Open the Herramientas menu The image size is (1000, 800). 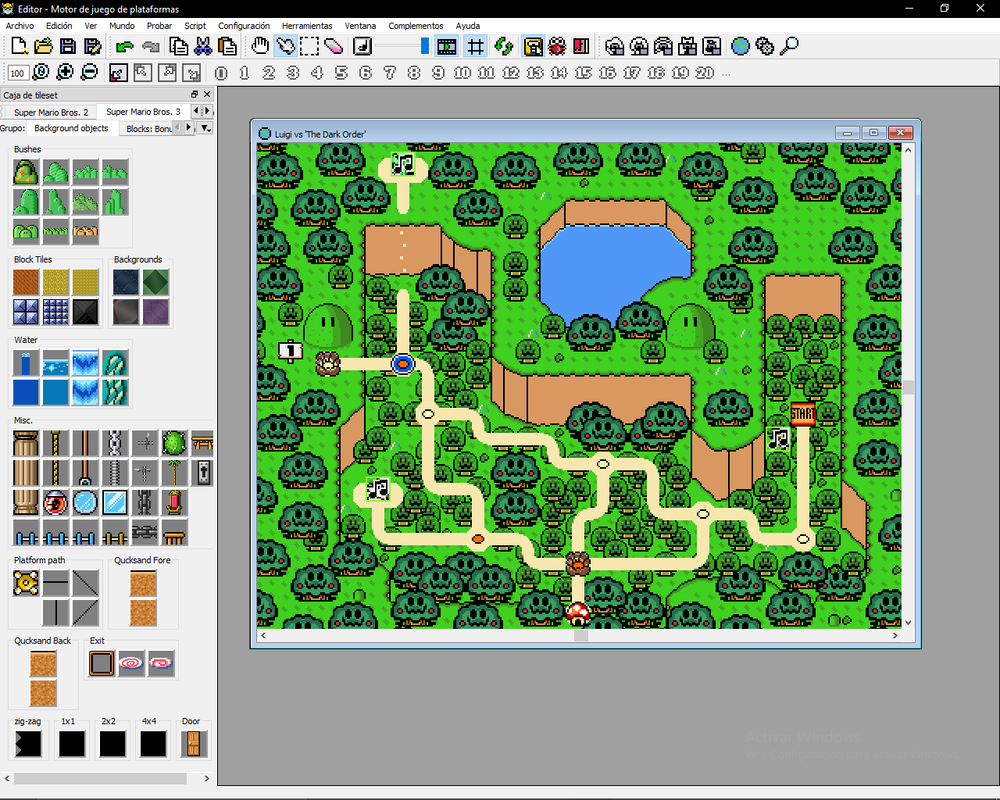307,26
